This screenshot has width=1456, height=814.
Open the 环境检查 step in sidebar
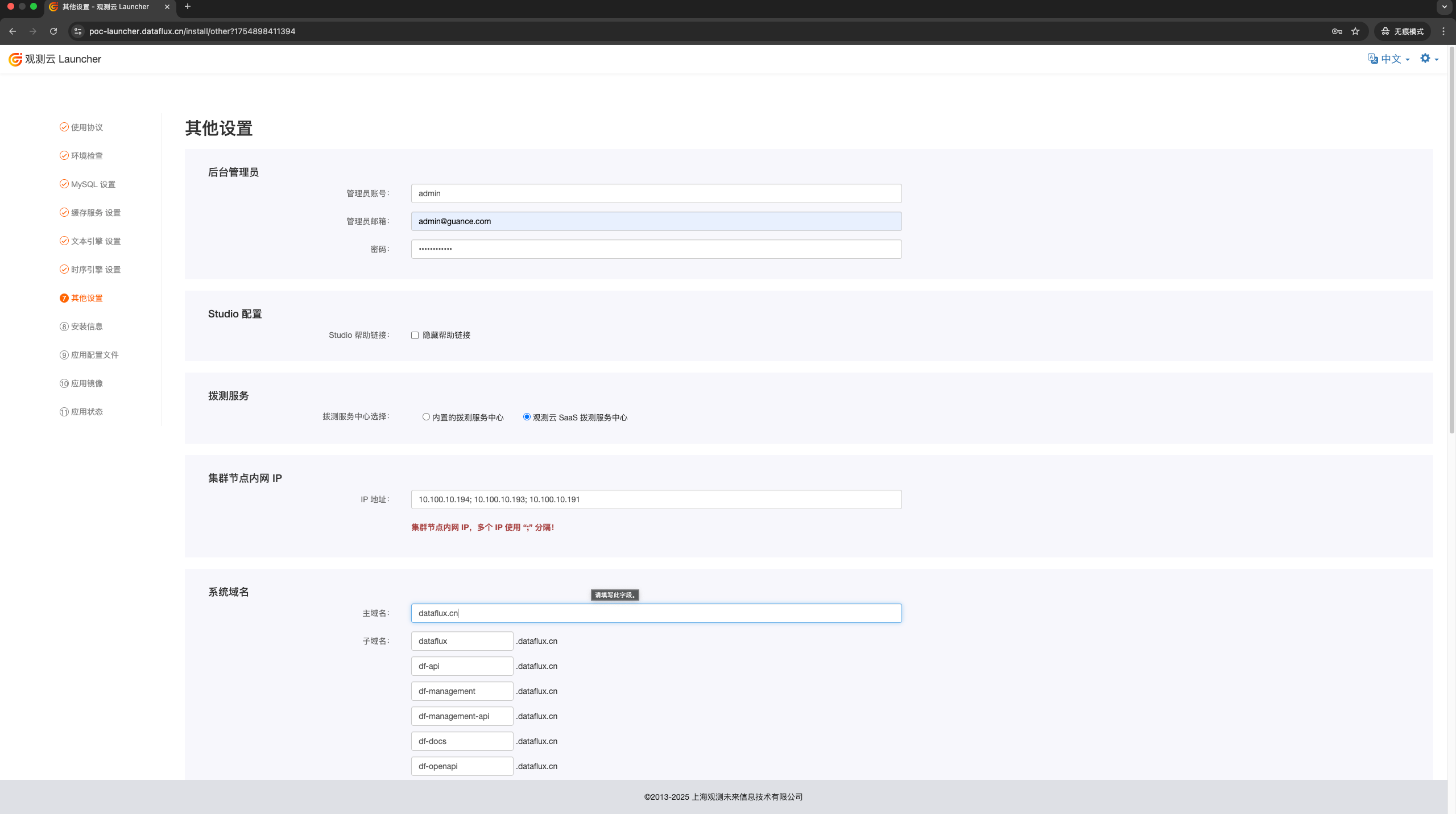click(x=86, y=156)
